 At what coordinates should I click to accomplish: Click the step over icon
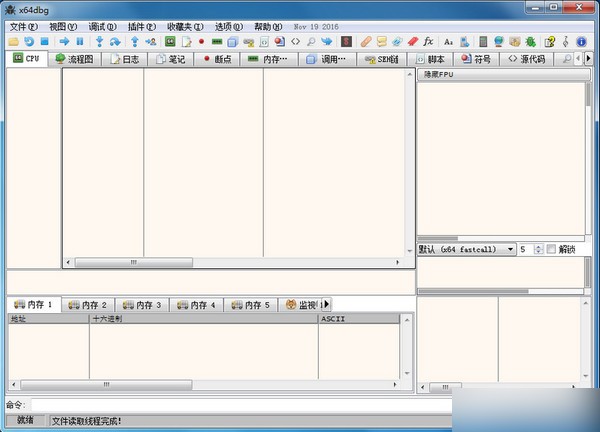(115, 42)
